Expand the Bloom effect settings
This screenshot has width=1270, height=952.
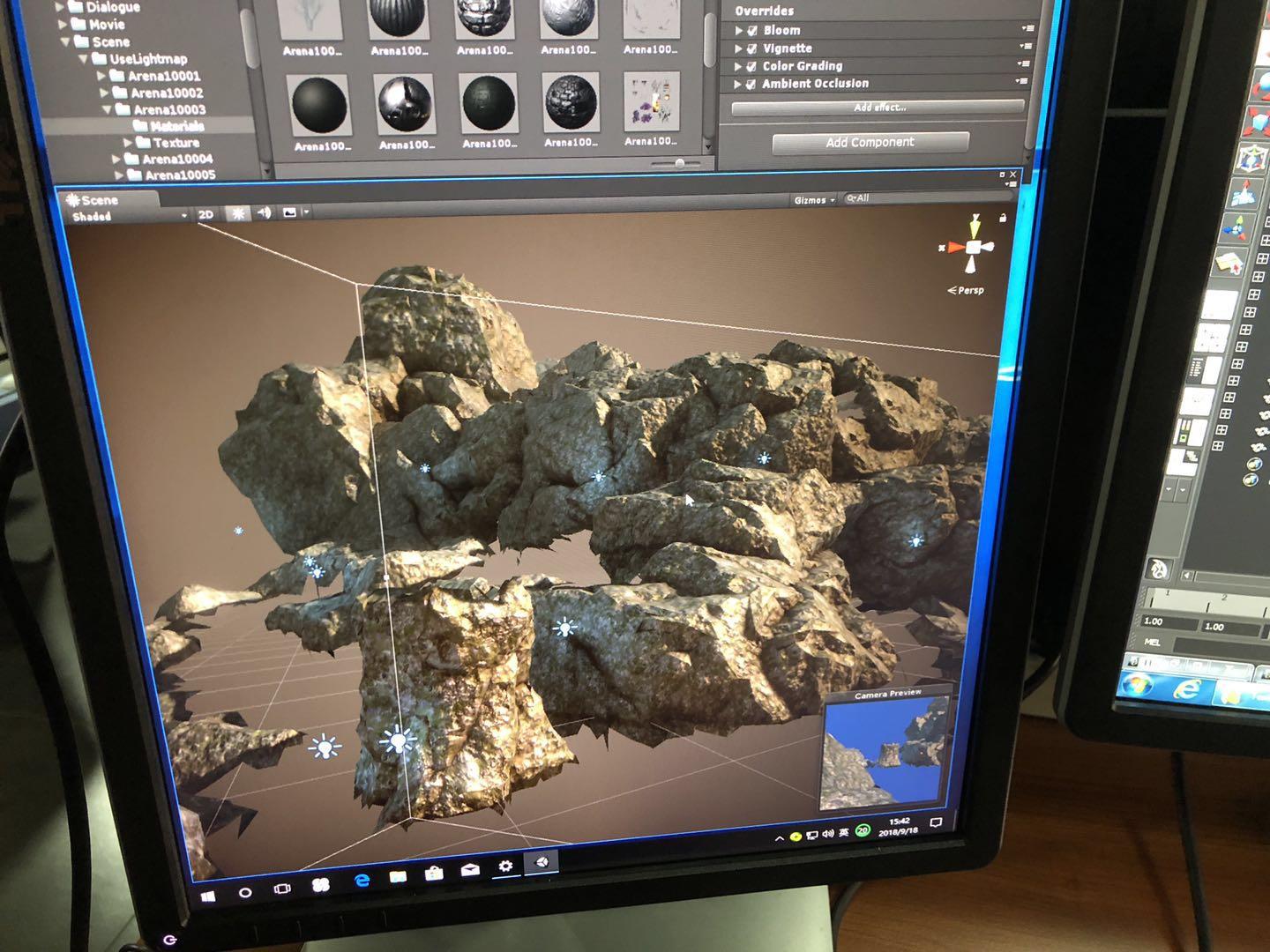tap(739, 30)
